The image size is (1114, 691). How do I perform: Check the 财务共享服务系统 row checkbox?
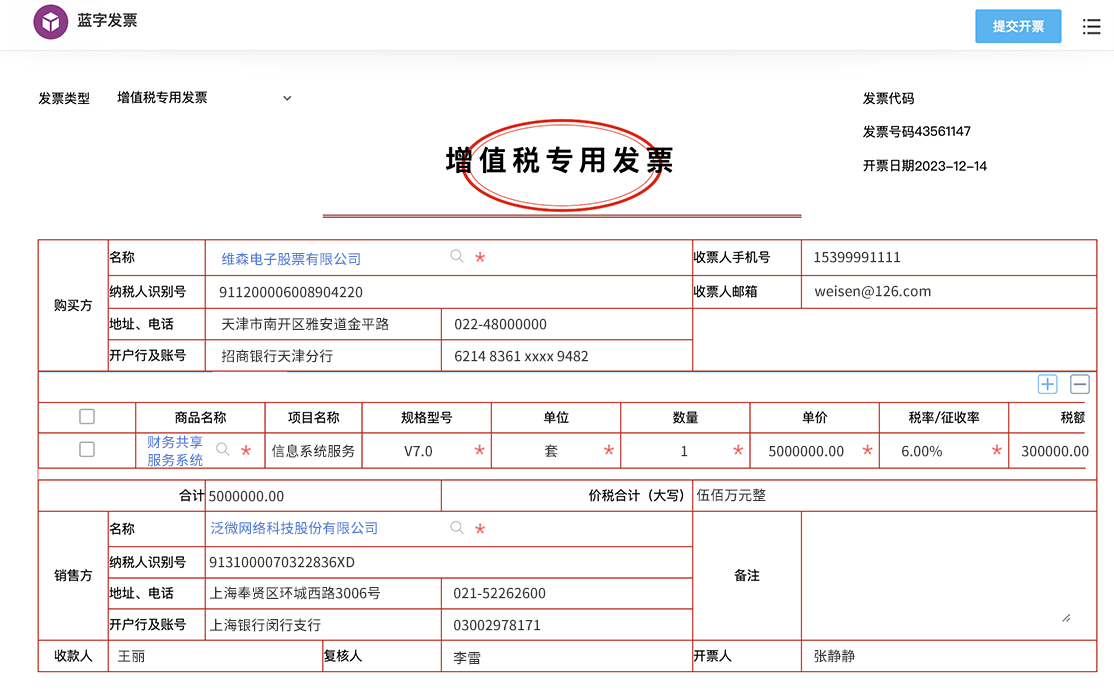87,450
